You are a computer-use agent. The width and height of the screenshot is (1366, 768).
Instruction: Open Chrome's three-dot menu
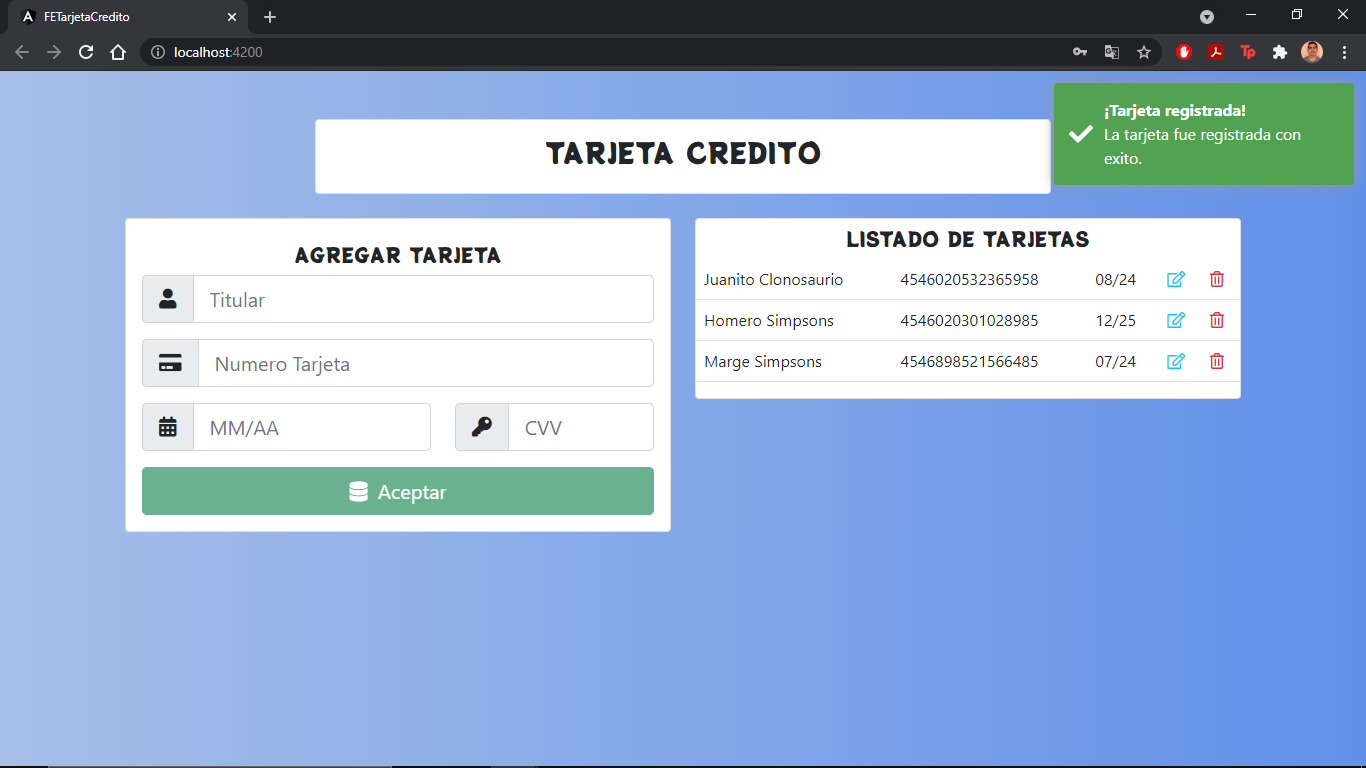[1344, 52]
